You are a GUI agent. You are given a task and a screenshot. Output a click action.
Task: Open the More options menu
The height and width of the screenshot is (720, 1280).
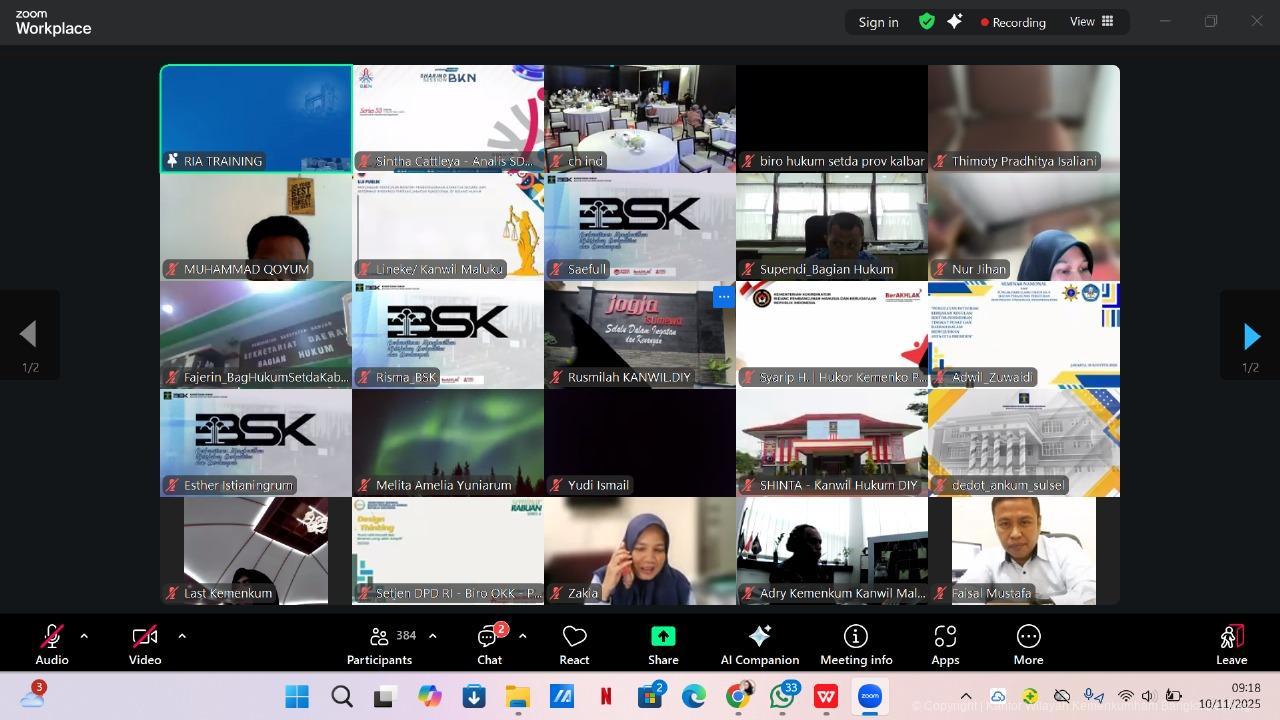(1028, 644)
